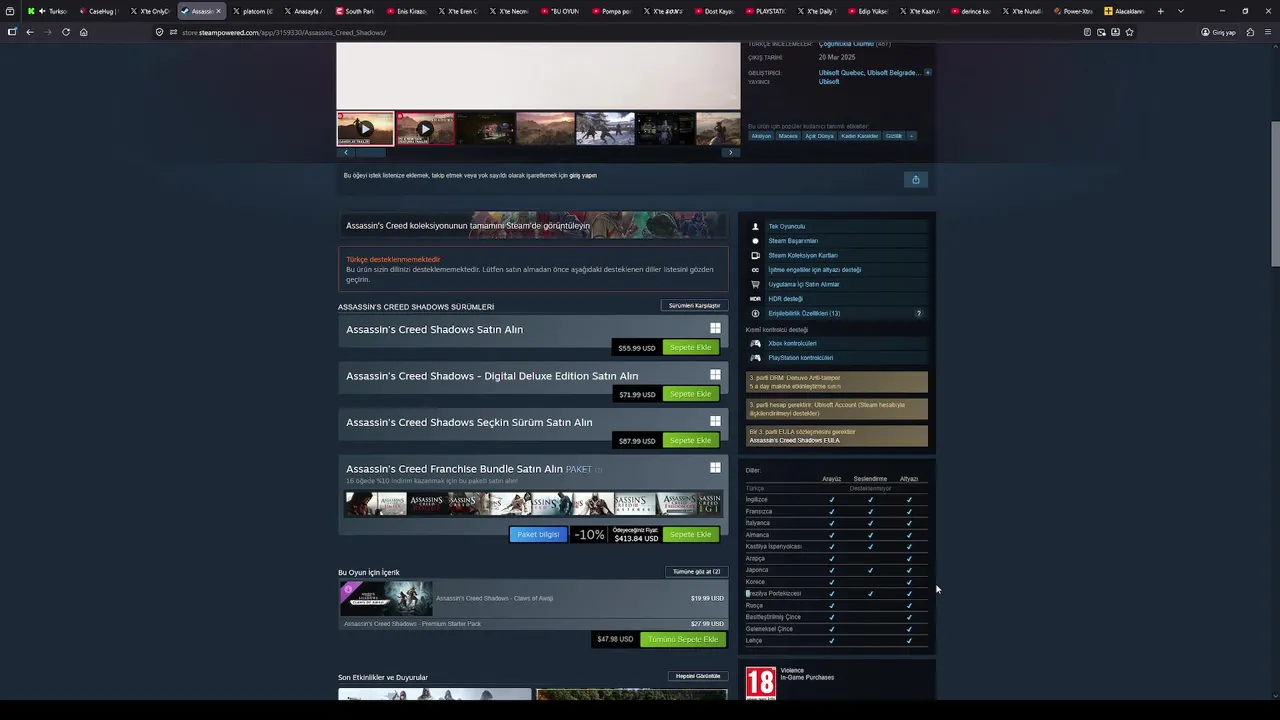The height and width of the screenshot is (720, 1280).
Task: Click the Kadın Karakter tag
Action: pos(860,136)
